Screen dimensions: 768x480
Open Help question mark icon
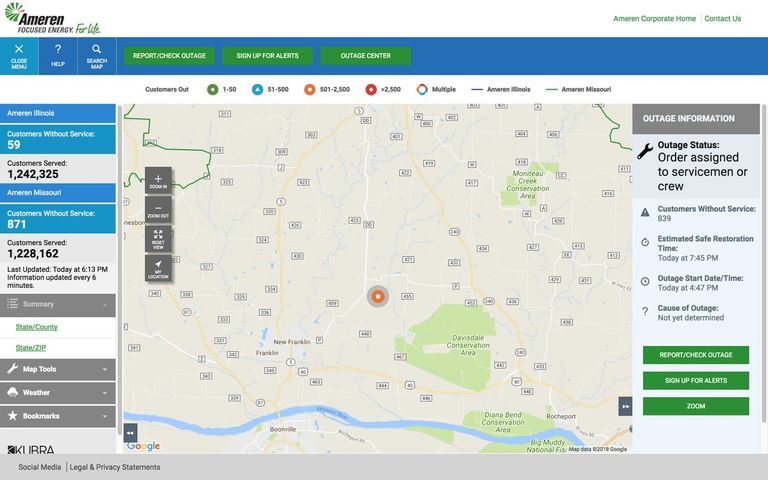[x=58, y=49]
